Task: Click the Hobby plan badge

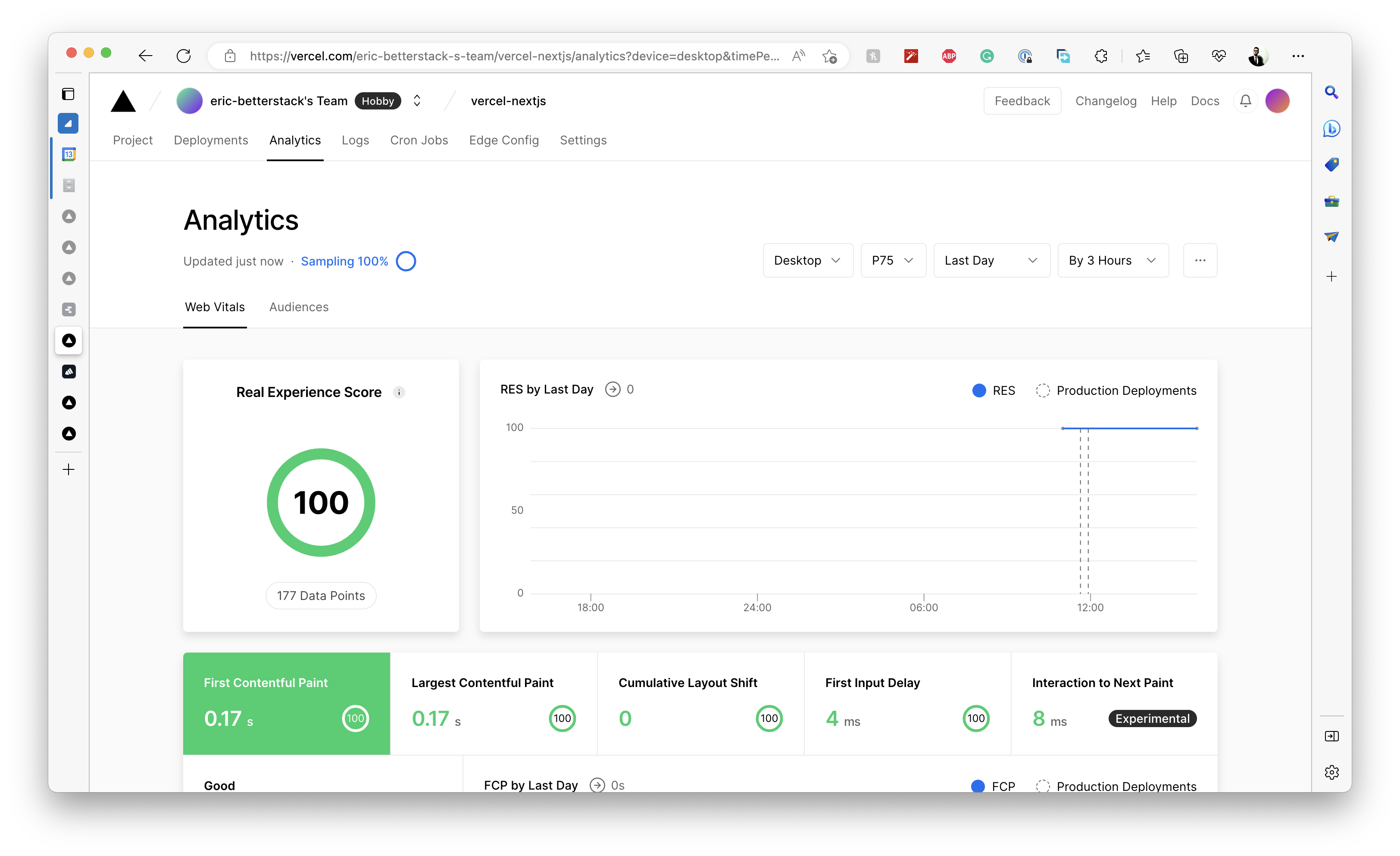Action: tap(377, 100)
